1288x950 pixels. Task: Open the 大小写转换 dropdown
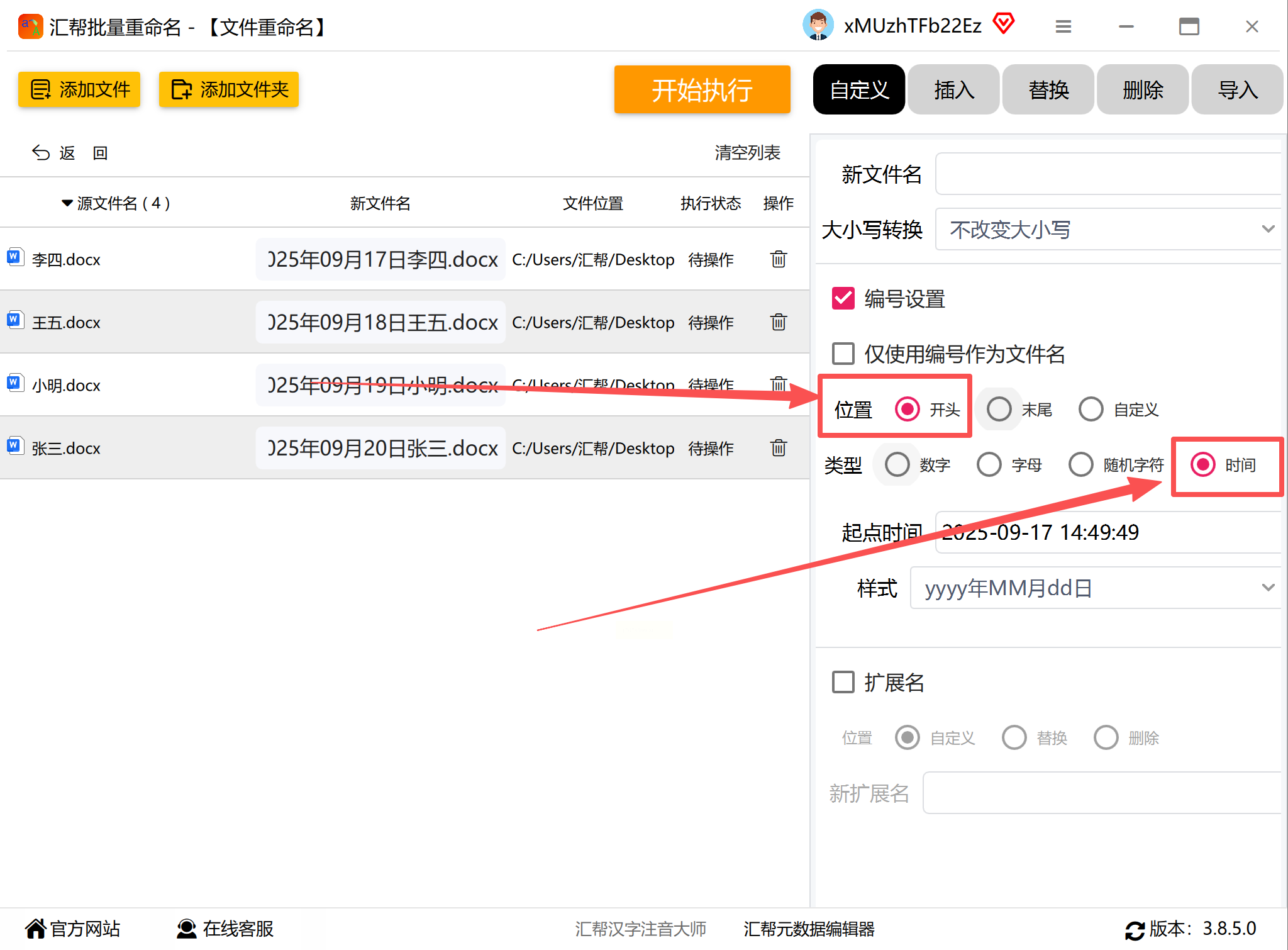point(1107,230)
